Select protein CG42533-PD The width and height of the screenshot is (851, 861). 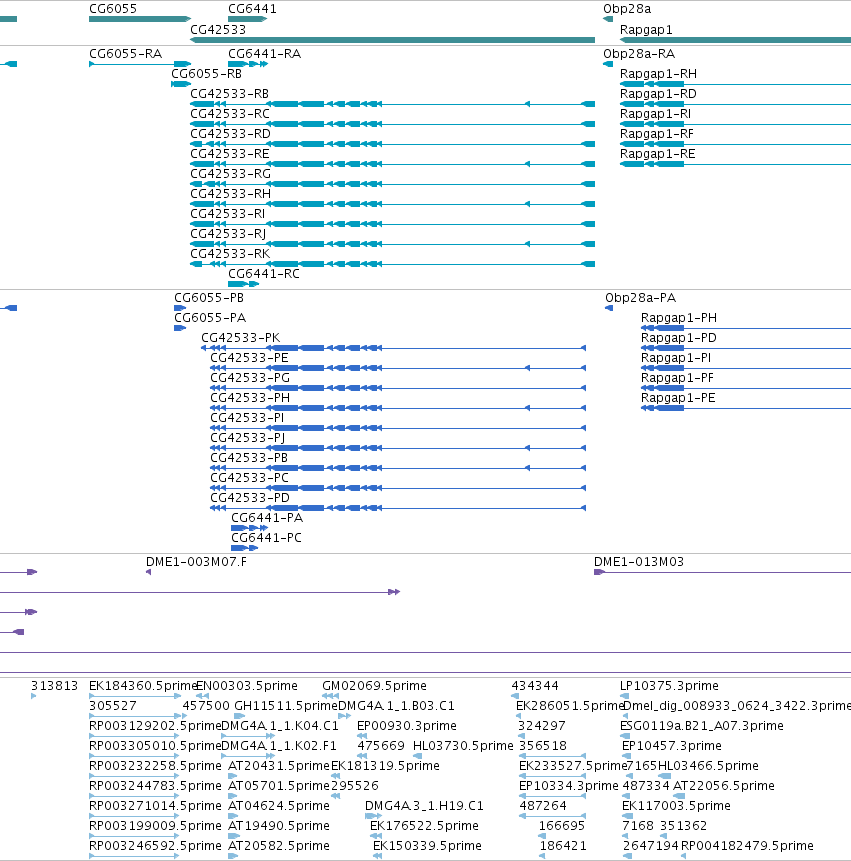click(x=250, y=498)
